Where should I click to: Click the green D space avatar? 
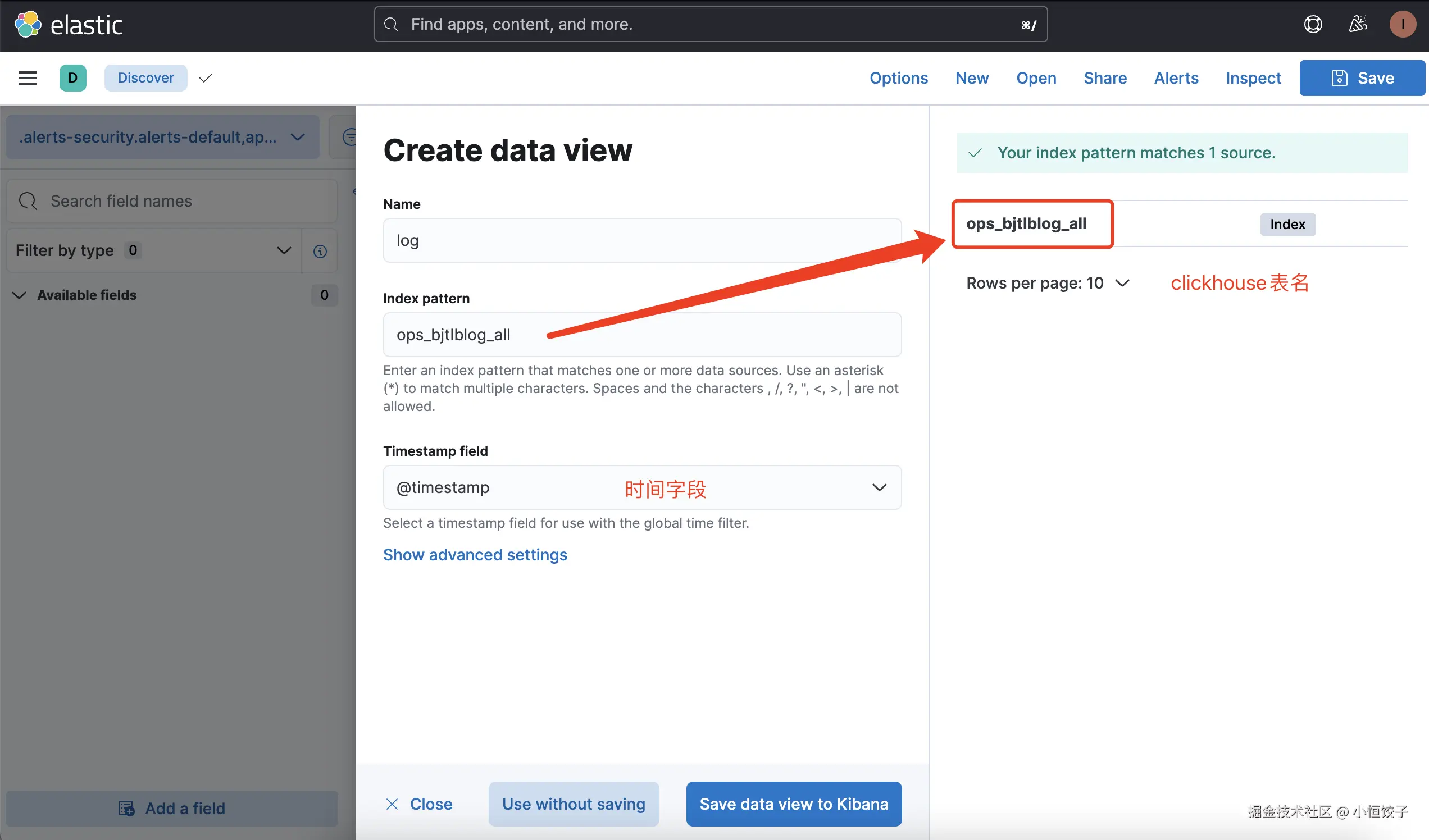[x=72, y=77]
